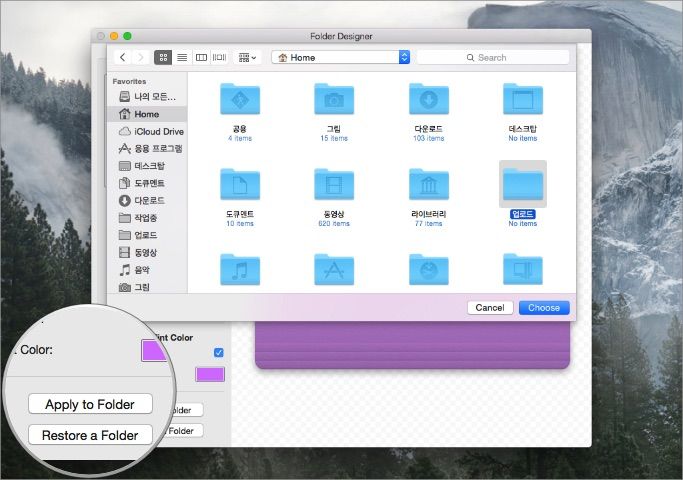Switch to icon grid view
Screen dimensions: 683x480
pyautogui.click(x=163, y=57)
